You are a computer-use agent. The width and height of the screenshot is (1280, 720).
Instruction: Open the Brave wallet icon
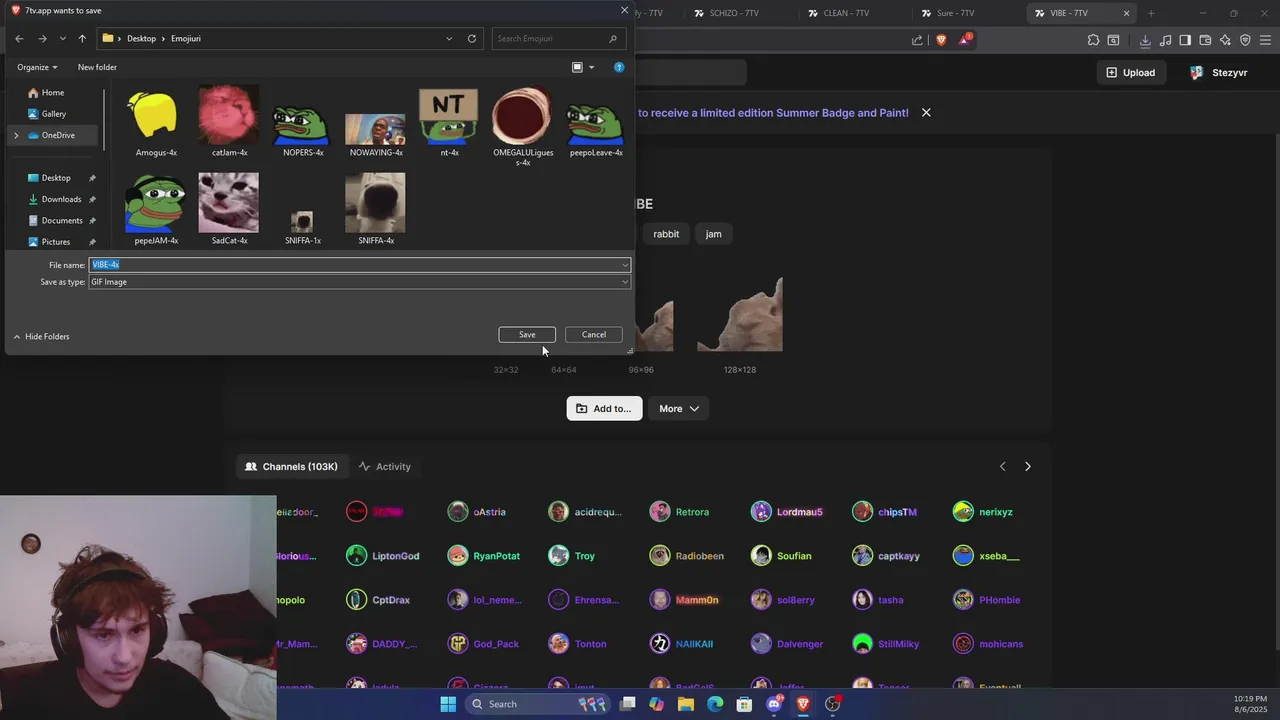pyautogui.click(x=1205, y=40)
